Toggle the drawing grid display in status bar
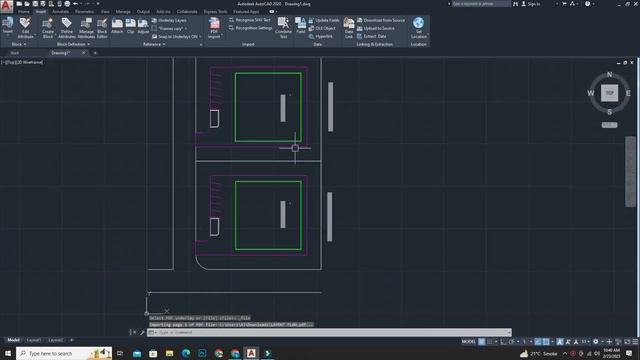Image resolution: width=640 pixels, height=360 pixels. pyautogui.click(x=482, y=342)
